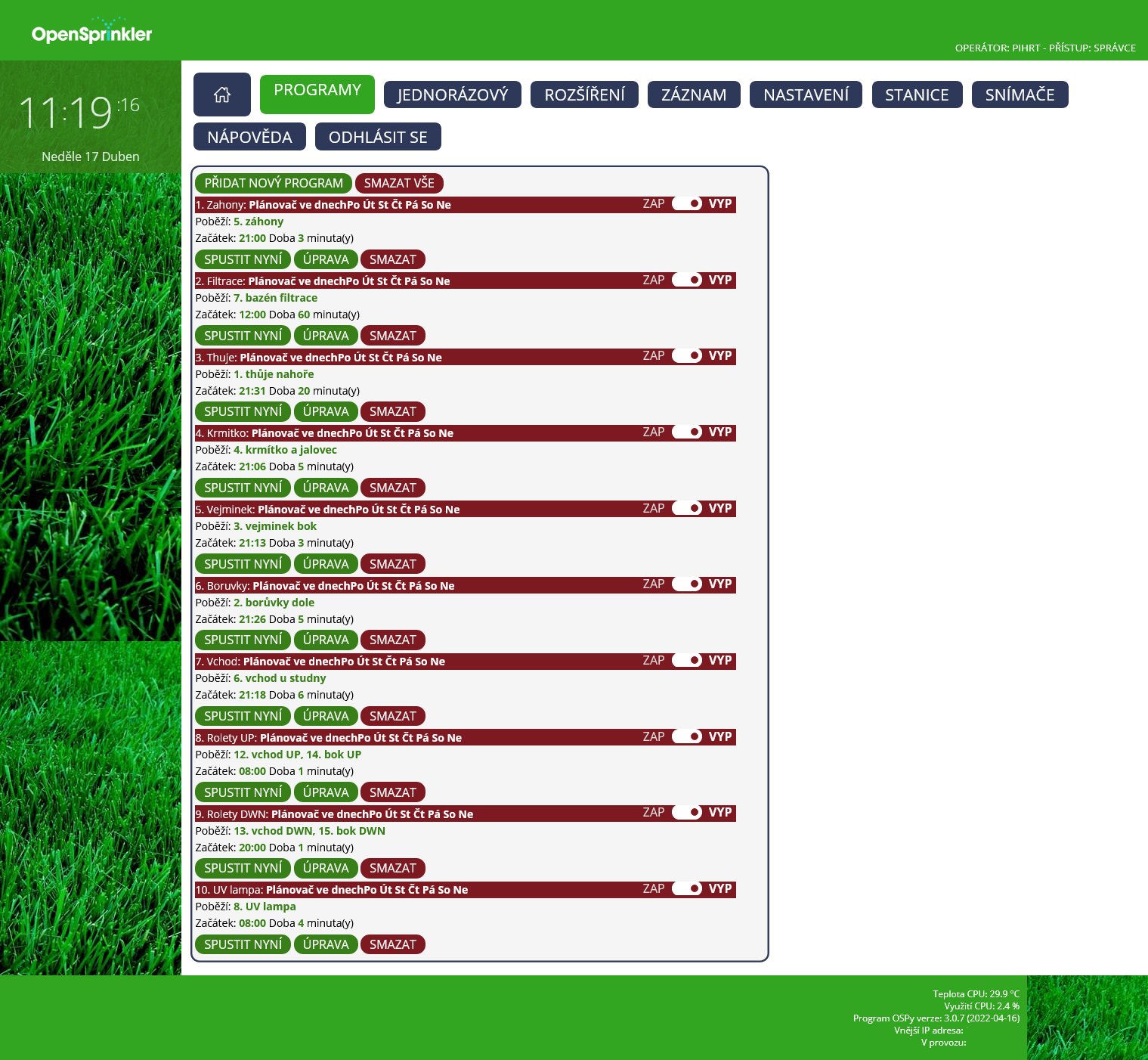Open the NASTAVENÍ tab
This screenshot has width=1148, height=1060.
[806, 95]
